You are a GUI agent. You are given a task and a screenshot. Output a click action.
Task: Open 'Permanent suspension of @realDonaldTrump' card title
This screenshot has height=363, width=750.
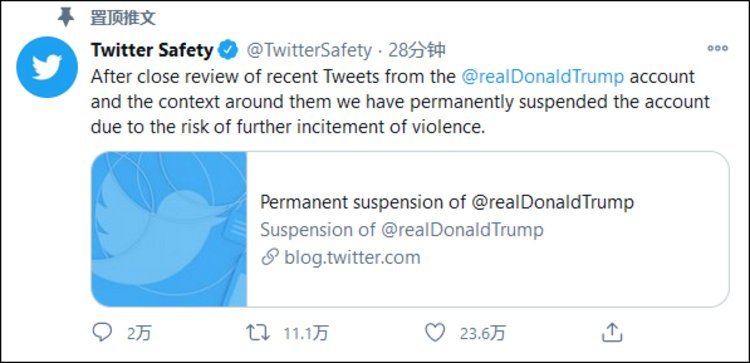click(x=447, y=202)
